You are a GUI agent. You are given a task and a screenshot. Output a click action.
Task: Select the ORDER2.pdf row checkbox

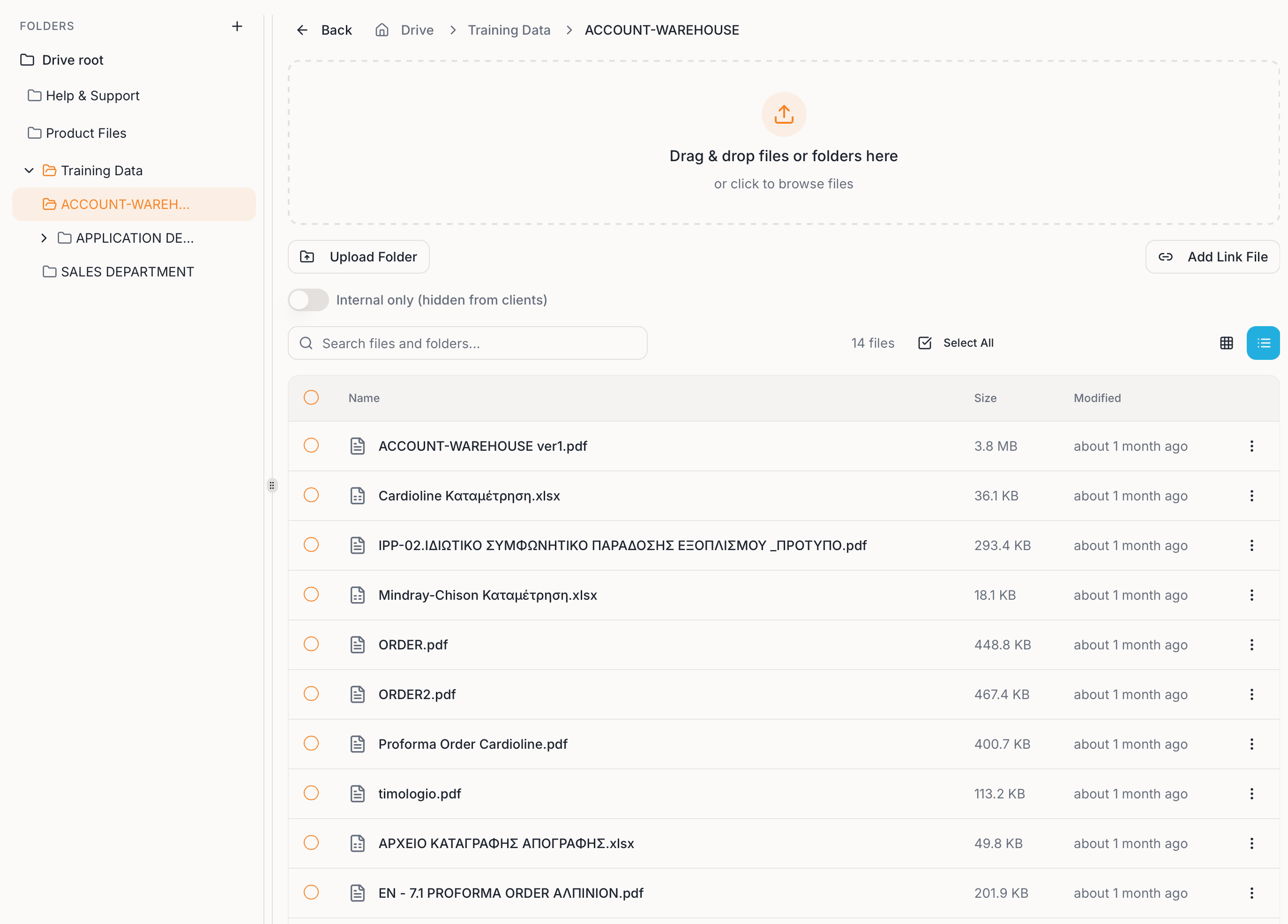311,693
